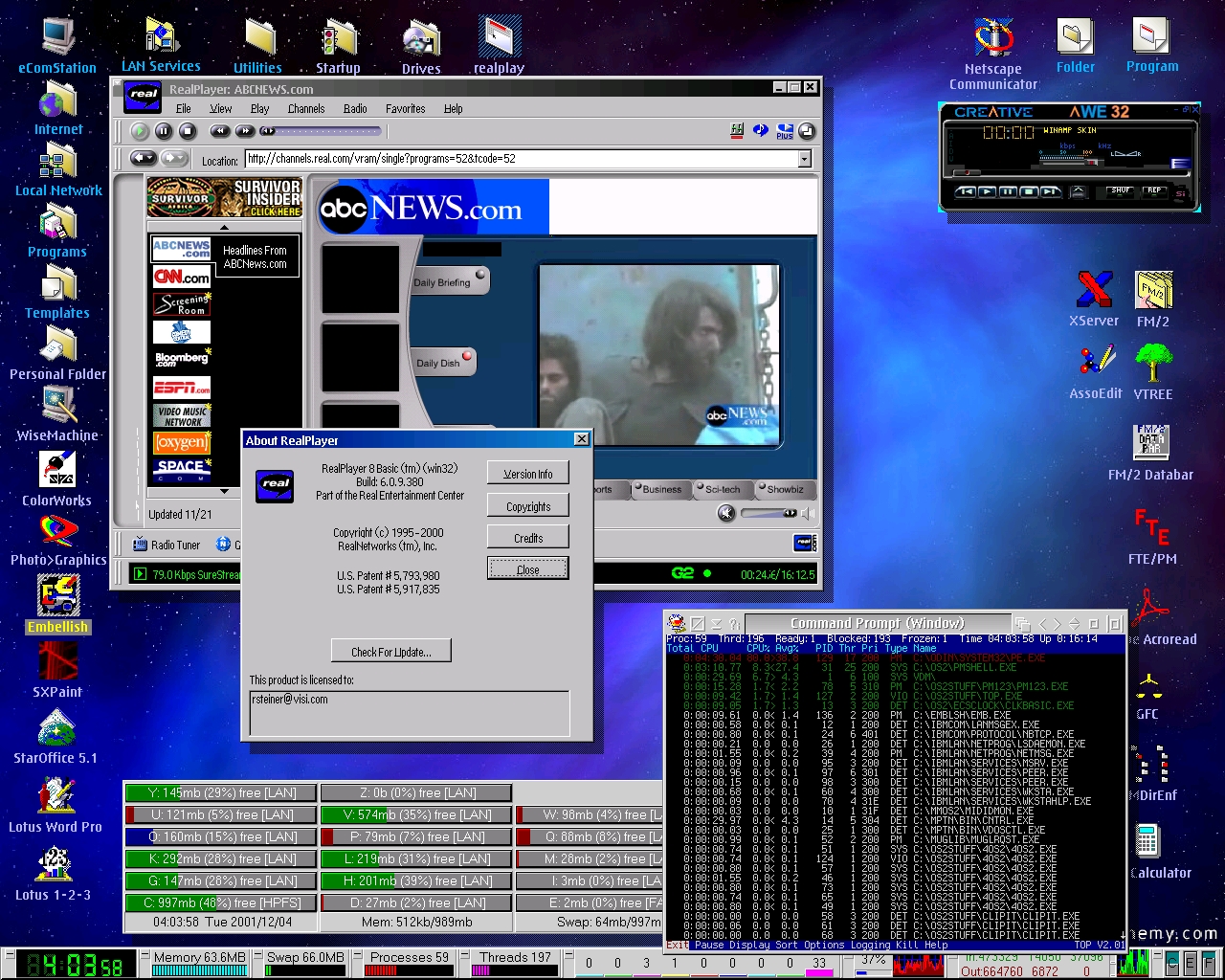Click the Location URL field in RealPlayer
This screenshot has width=1225, height=980.
[x=522, y=159]
